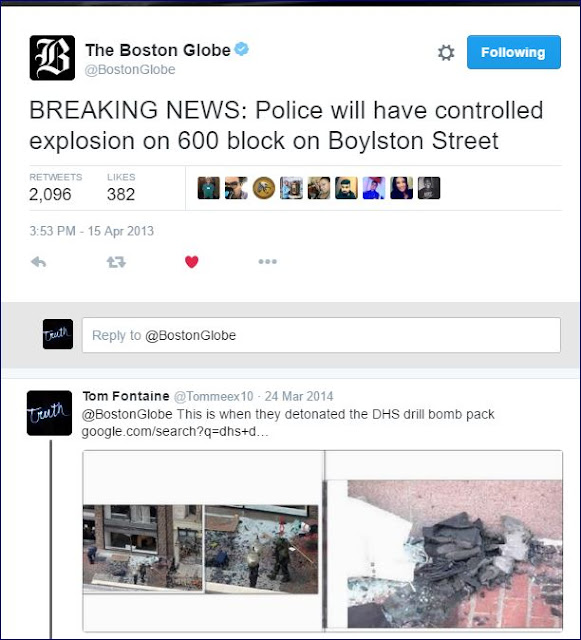Click Tom Fontaine's Truth avatar
Image resolution: width=581 pixels, height=640 pixels.
pos(49,413)
